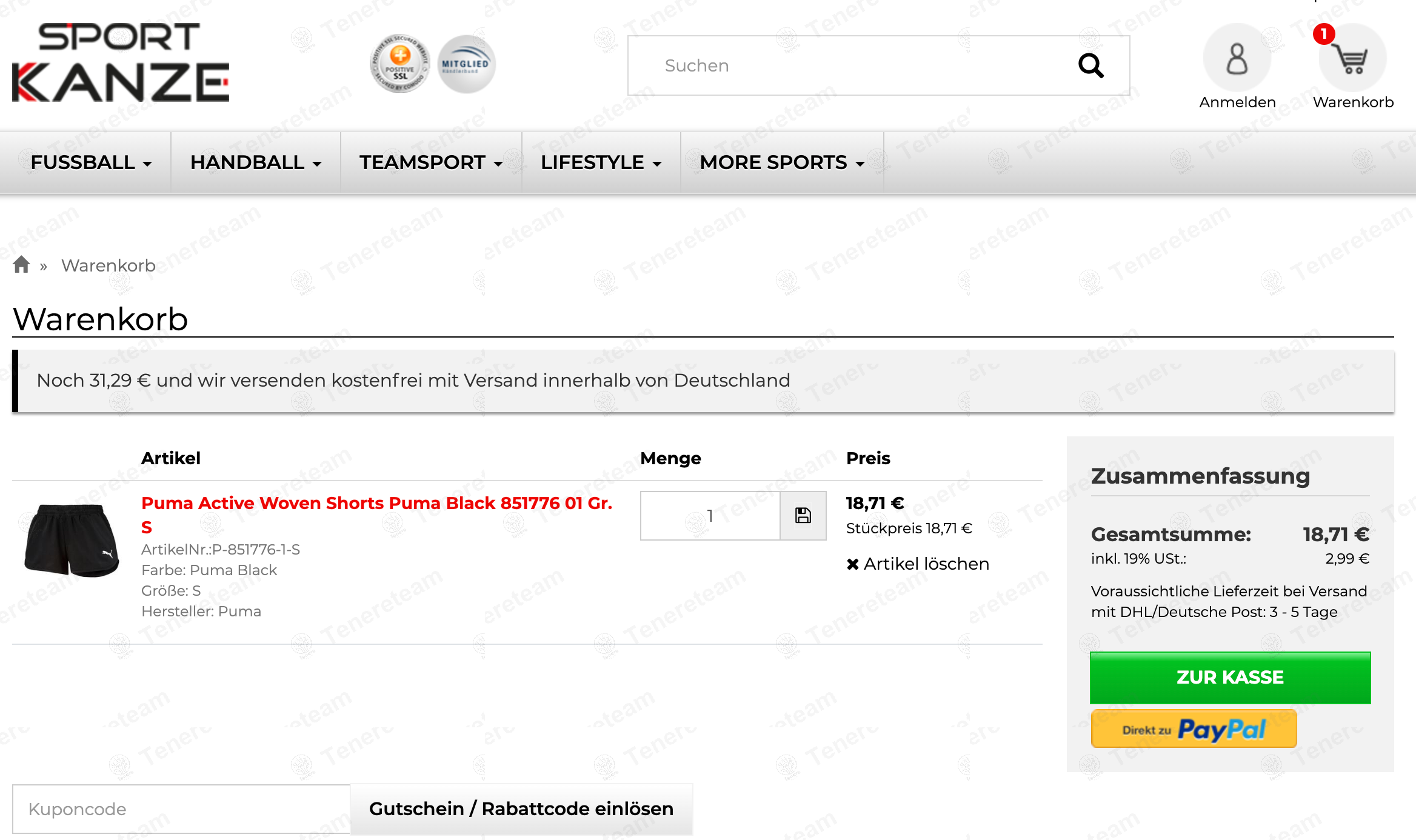The width and height of the screenshot is (1416, 840).
Task: Click the Warenkorb label under cart
Action: (x=1353, y=102)
